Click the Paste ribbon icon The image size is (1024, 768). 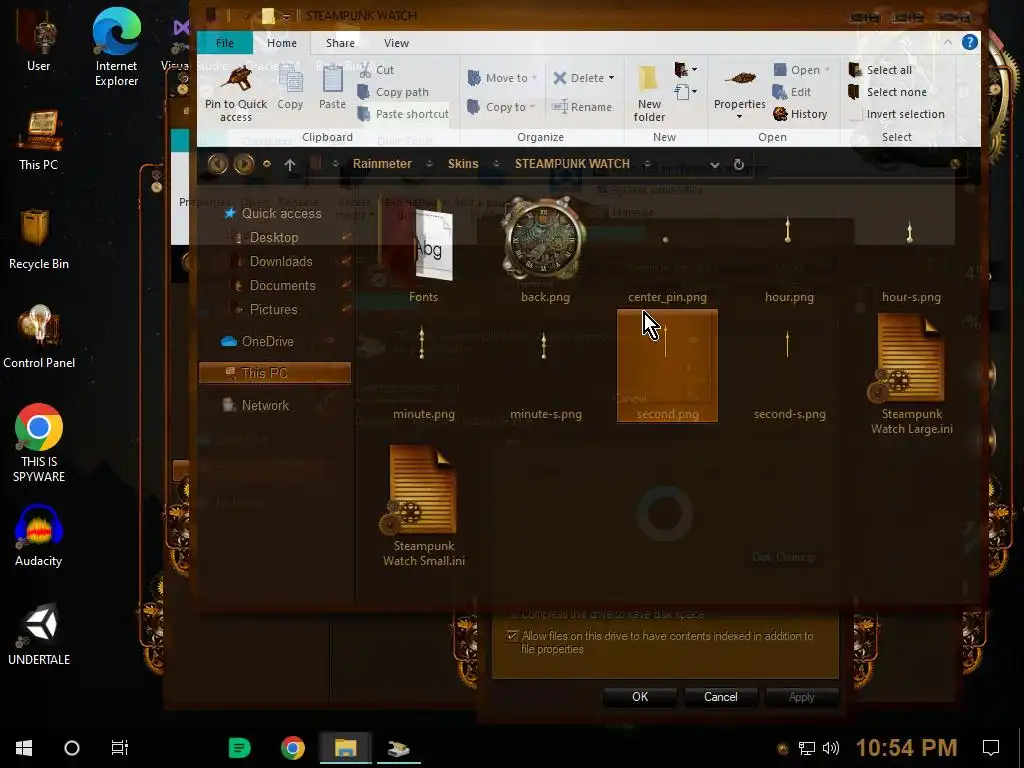pos(332,80)
